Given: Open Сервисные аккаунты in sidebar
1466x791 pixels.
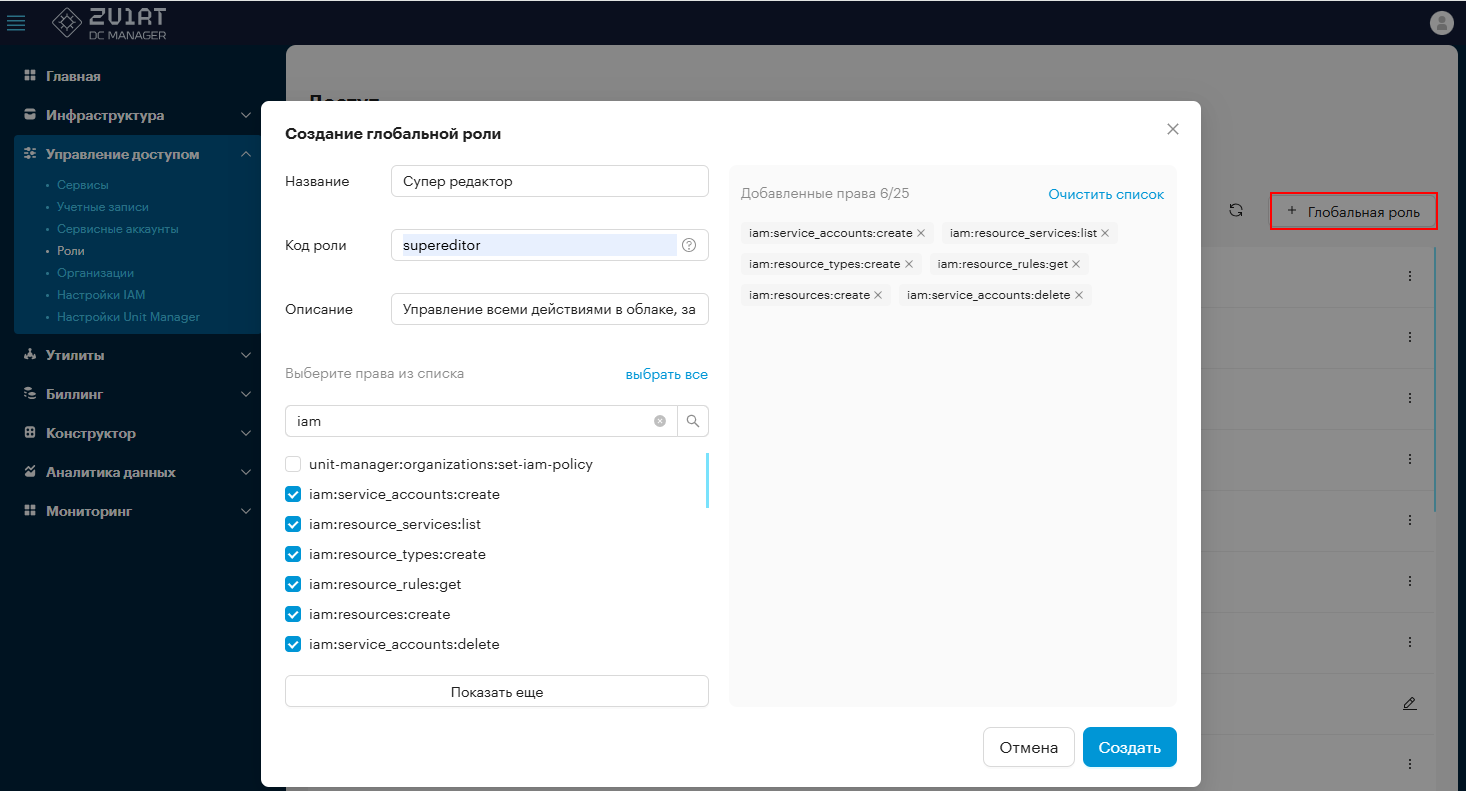Looking at the screenshot, I should (117, 229).
